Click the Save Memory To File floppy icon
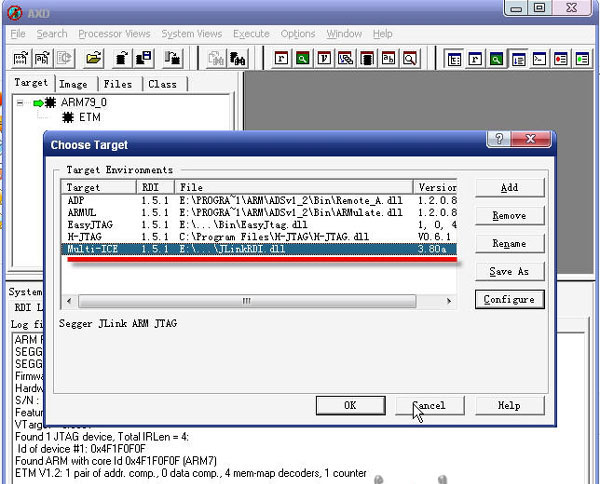The image size is (600, 484). click(144, 59)
